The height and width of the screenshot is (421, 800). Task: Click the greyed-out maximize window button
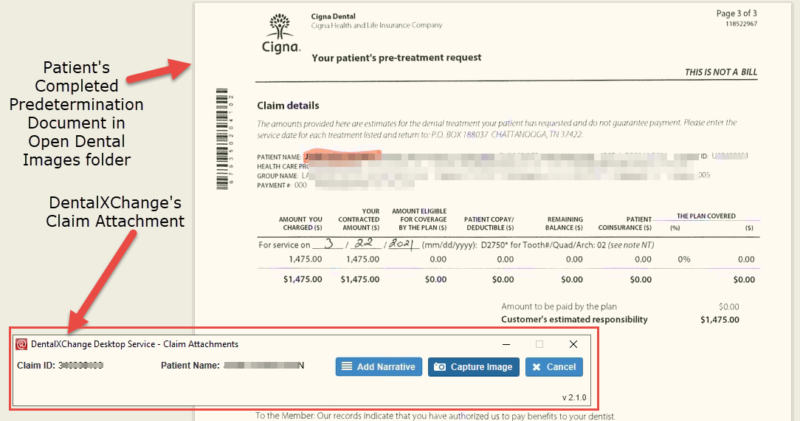point(540,344)
